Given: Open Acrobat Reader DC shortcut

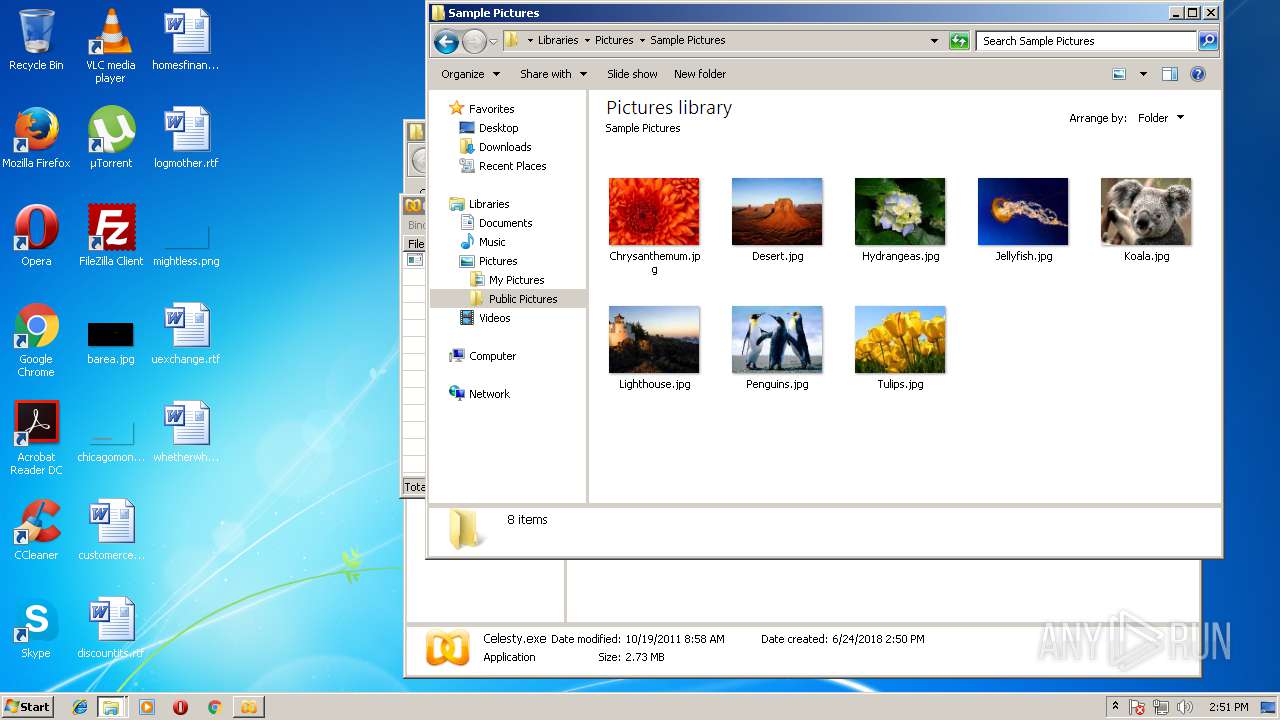Looking at the screenshot, I should (36, 438).
